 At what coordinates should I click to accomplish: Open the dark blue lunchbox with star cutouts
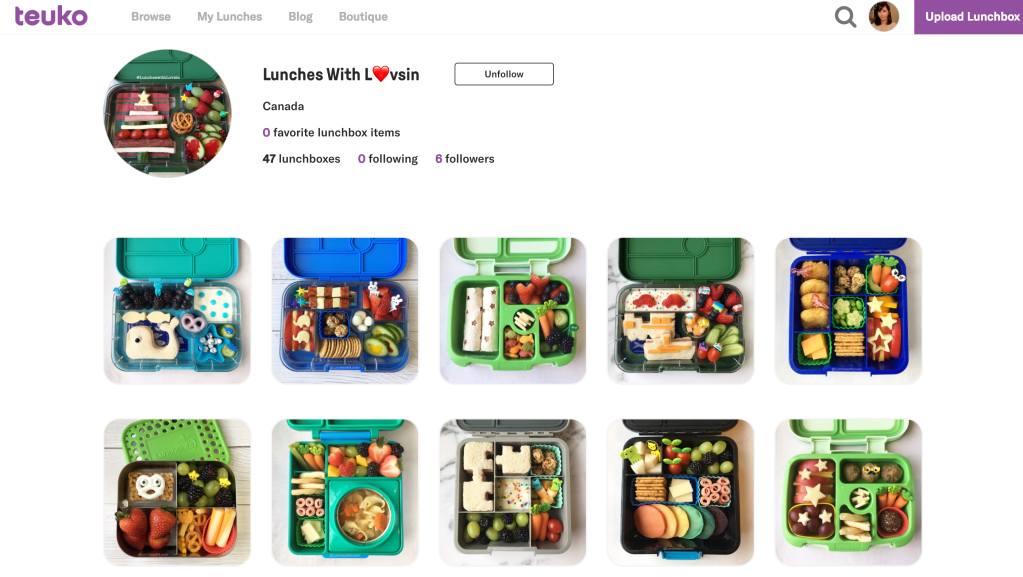point(848,311)
